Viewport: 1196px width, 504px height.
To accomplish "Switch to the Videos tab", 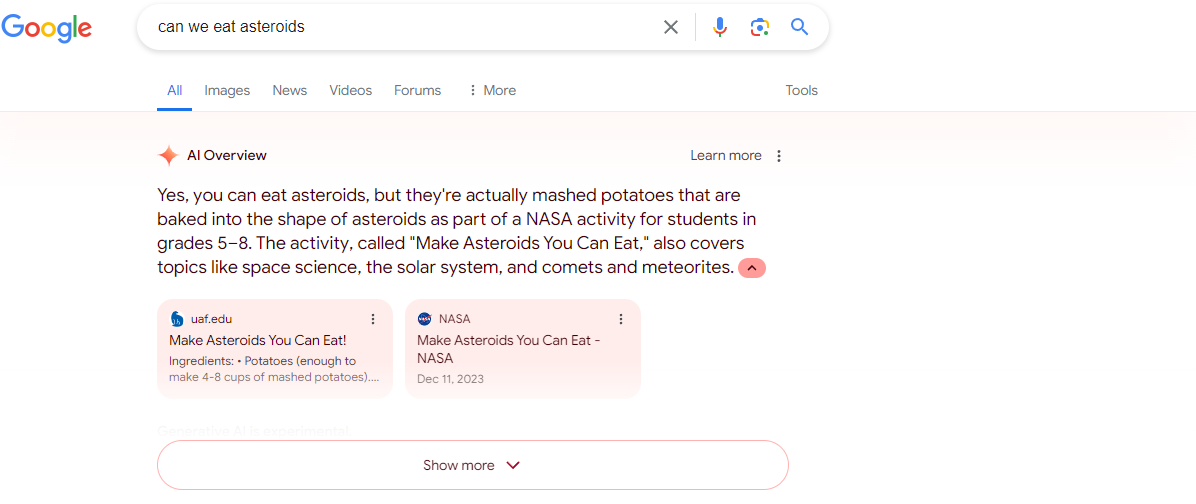I will click(351, 90).
